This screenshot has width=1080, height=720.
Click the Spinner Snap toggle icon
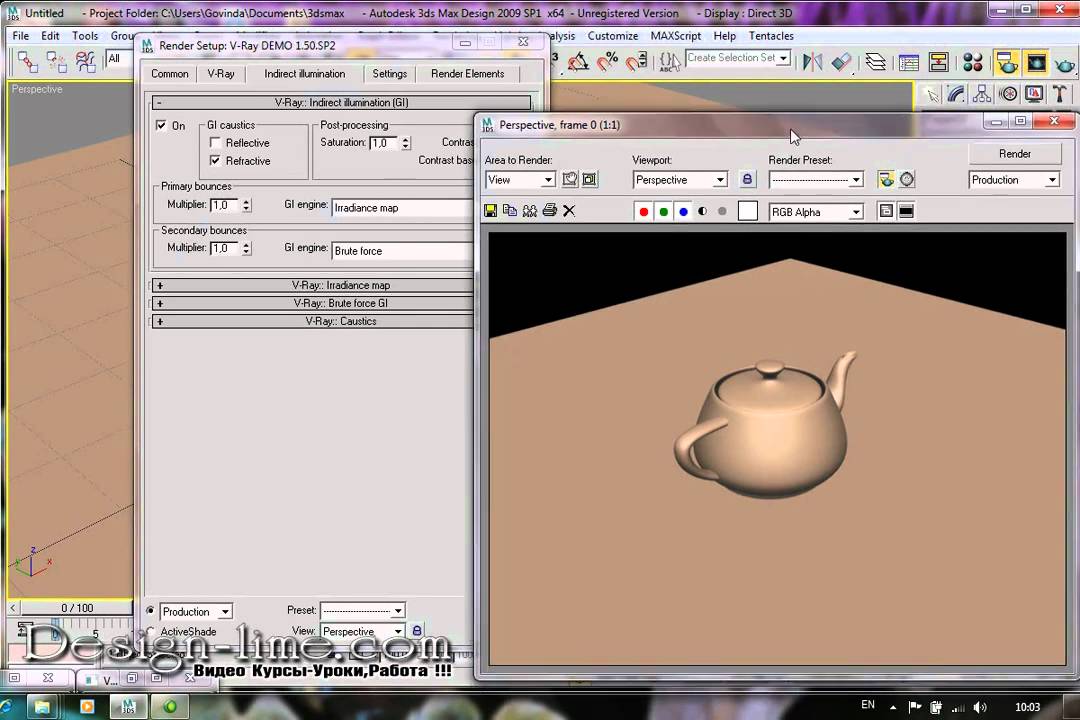coord(636,62)
